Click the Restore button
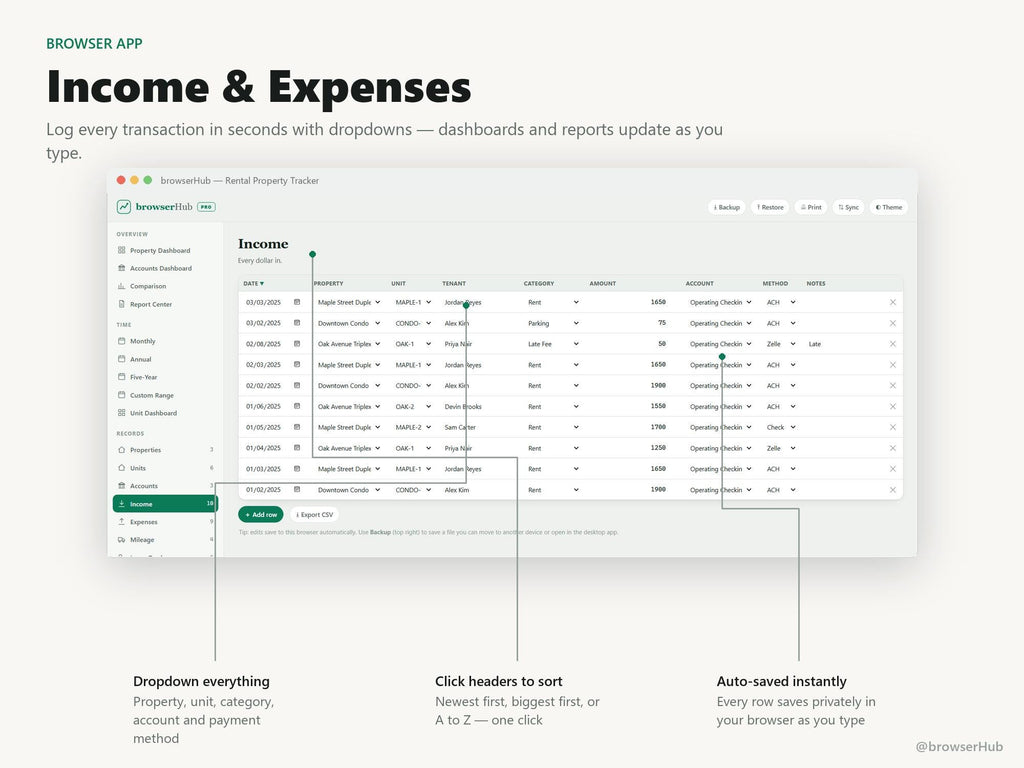The width and height of the screenshot is (1024, 768). pyautogui.click(x=771, y=207)
